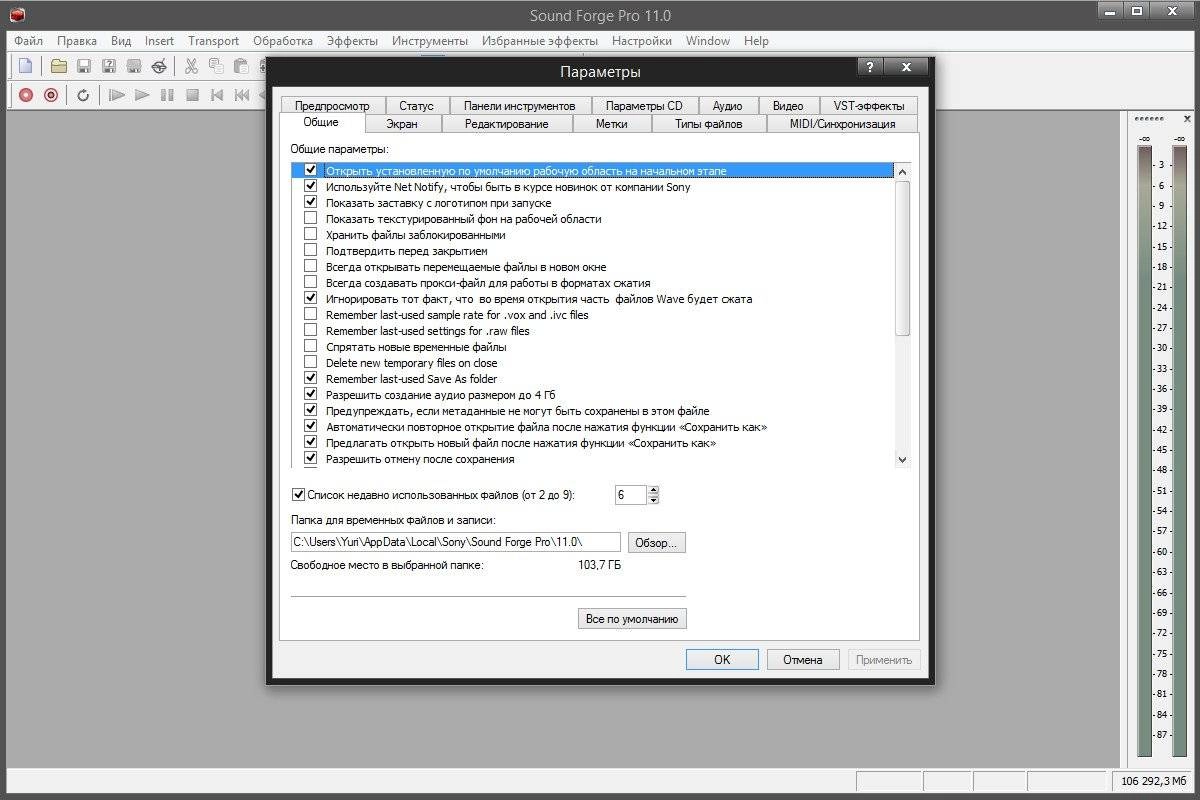1200x800 pixels.
Task: Click the Save floppy disk icon
Action: [84, 67]
